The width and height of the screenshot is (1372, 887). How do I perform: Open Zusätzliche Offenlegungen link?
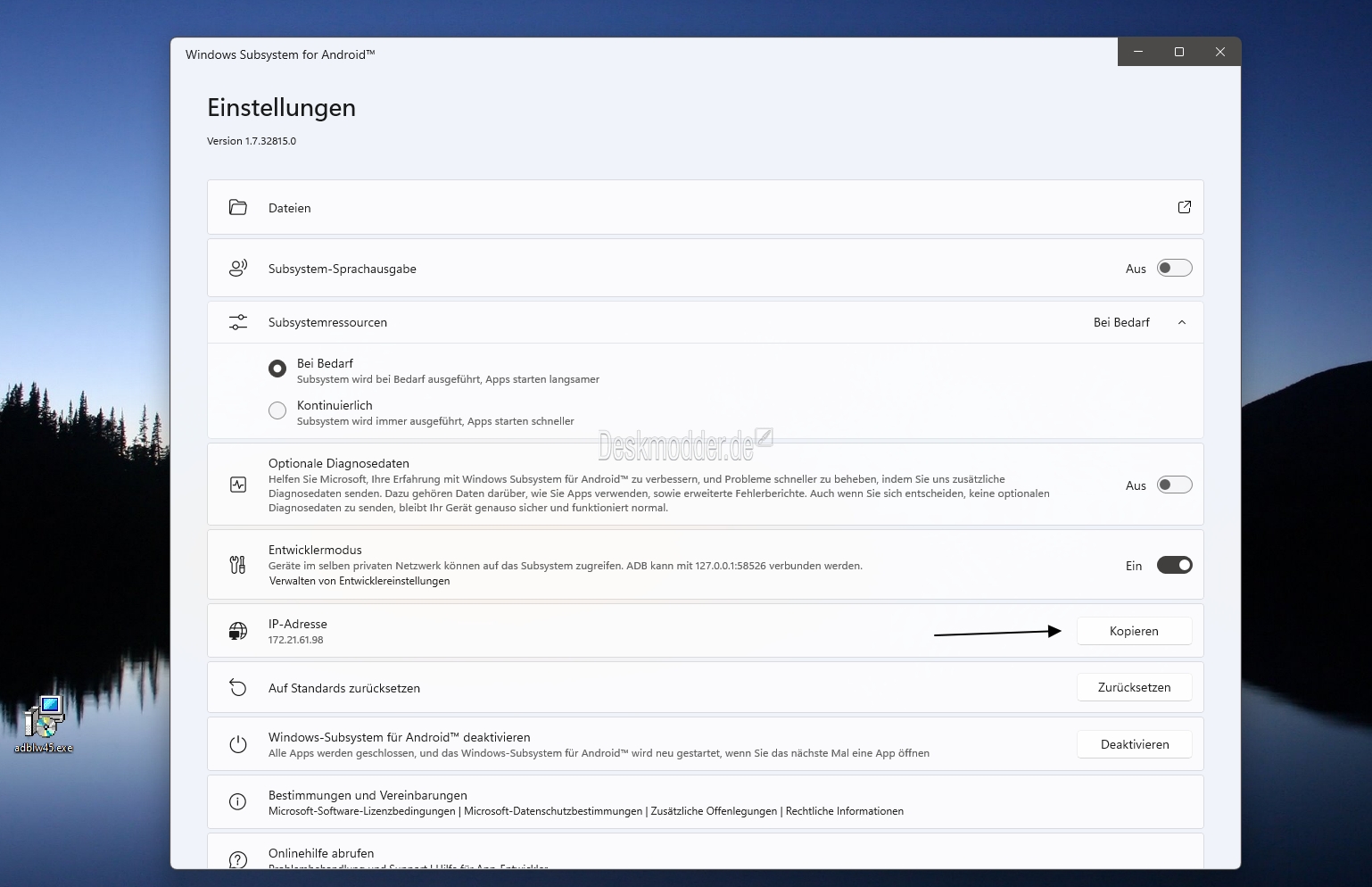714,811
